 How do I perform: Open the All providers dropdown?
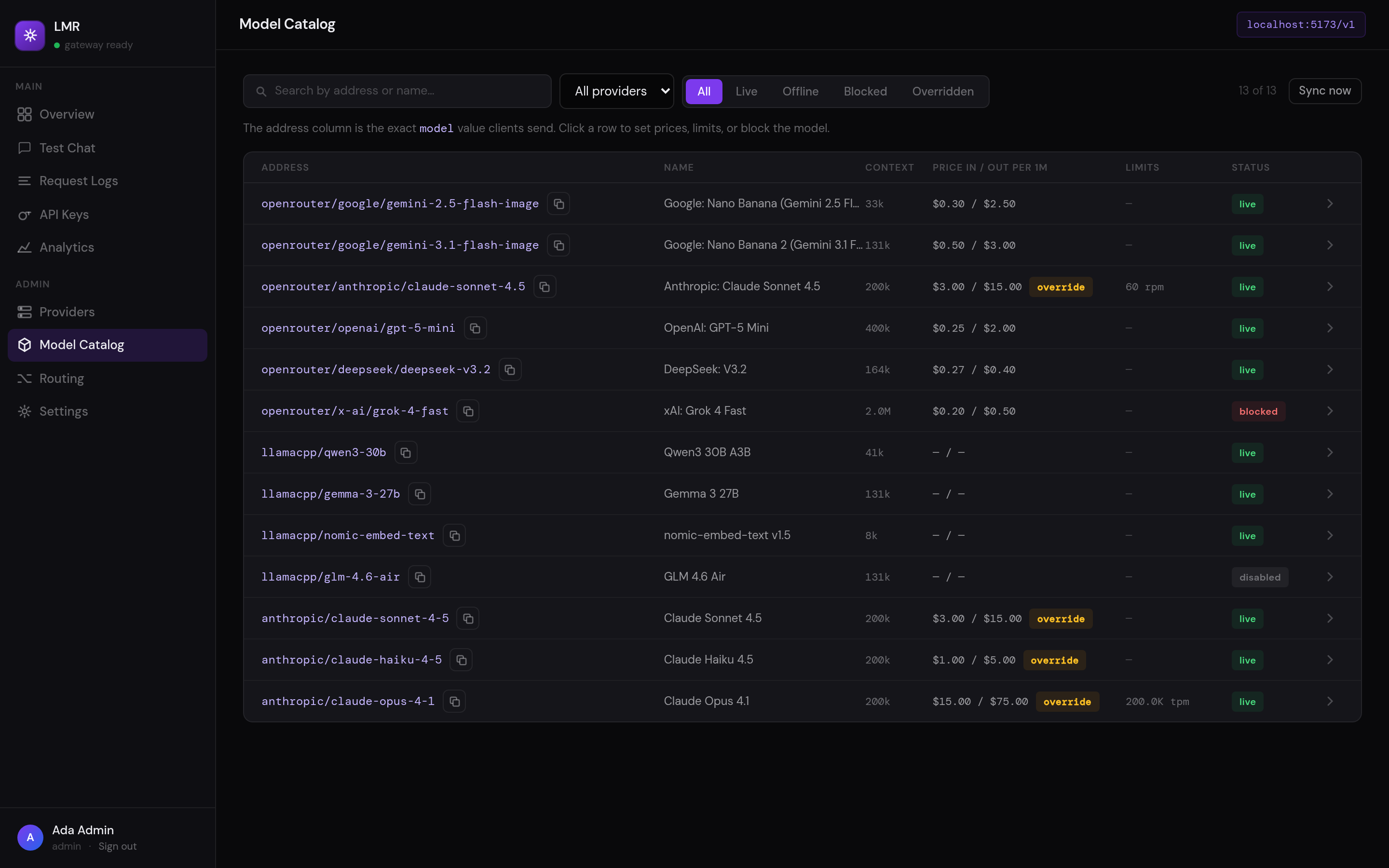tap(616, 91)
